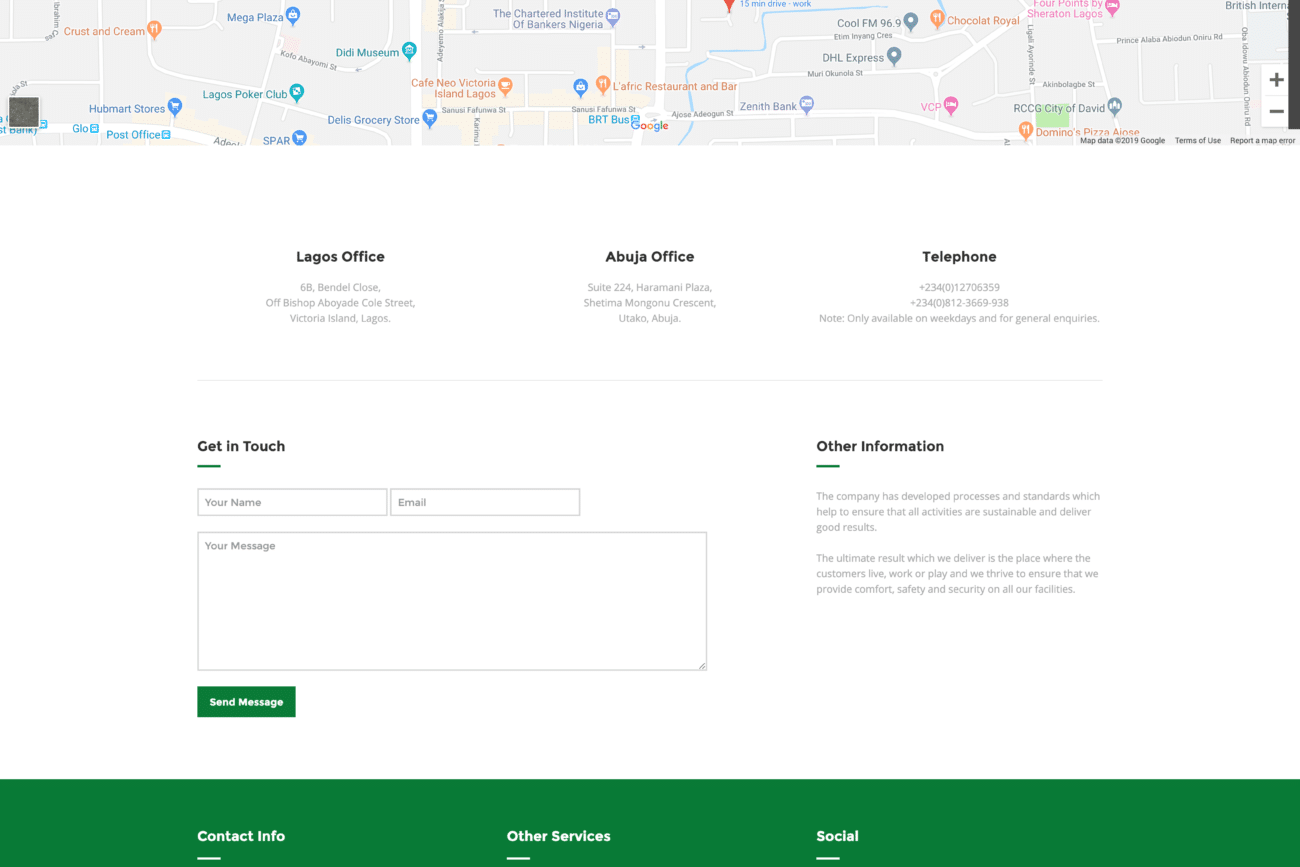Grab the message box resize handle
The image size is (1300, 867).
702,666
